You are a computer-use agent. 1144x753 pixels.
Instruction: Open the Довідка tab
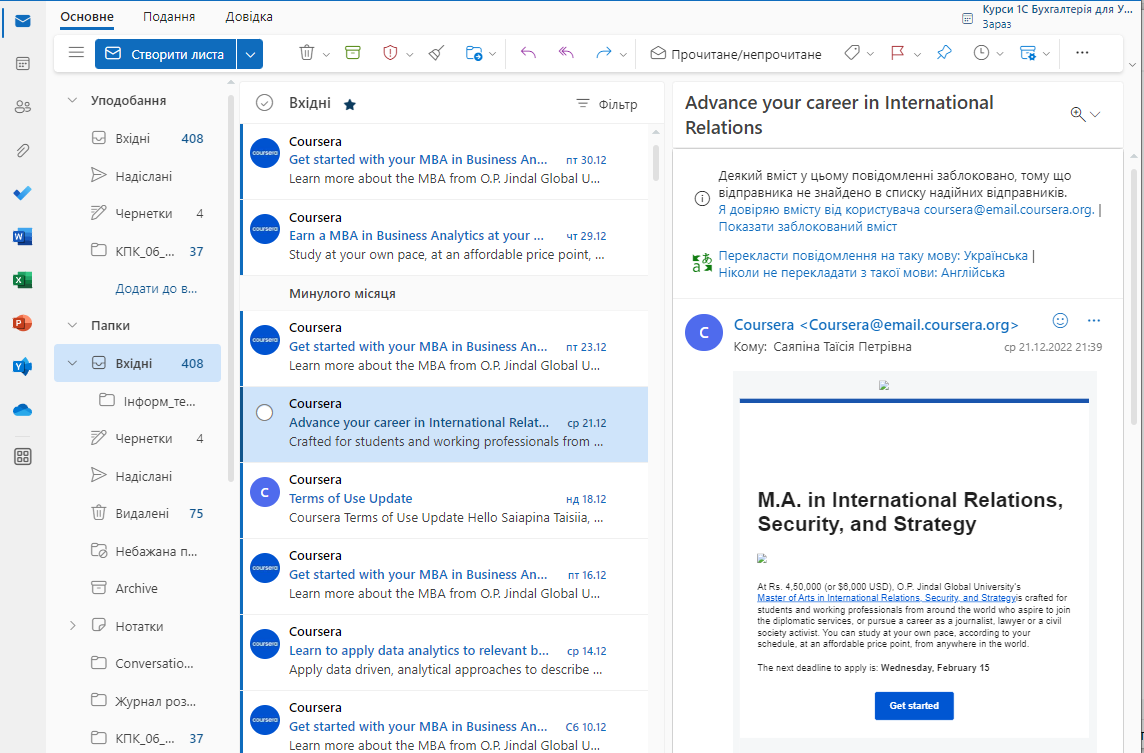click(249, 17)
